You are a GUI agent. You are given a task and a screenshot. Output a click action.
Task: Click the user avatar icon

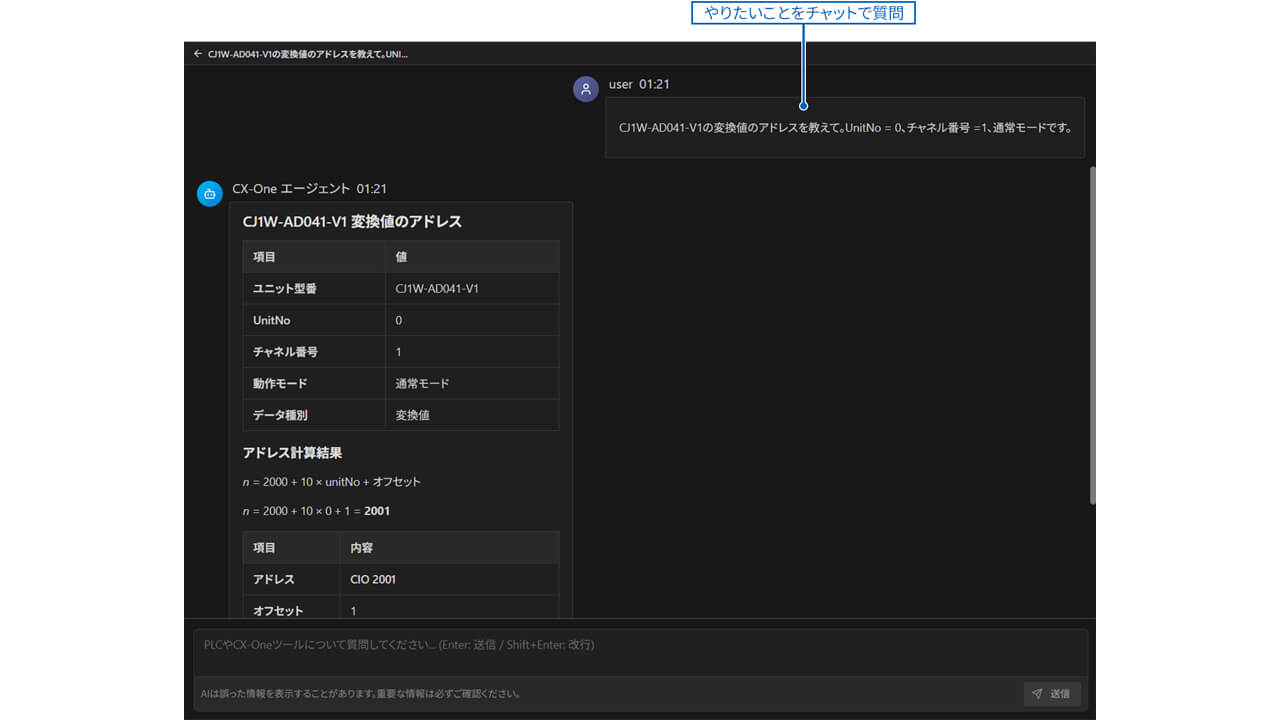(x=586, y=89)
